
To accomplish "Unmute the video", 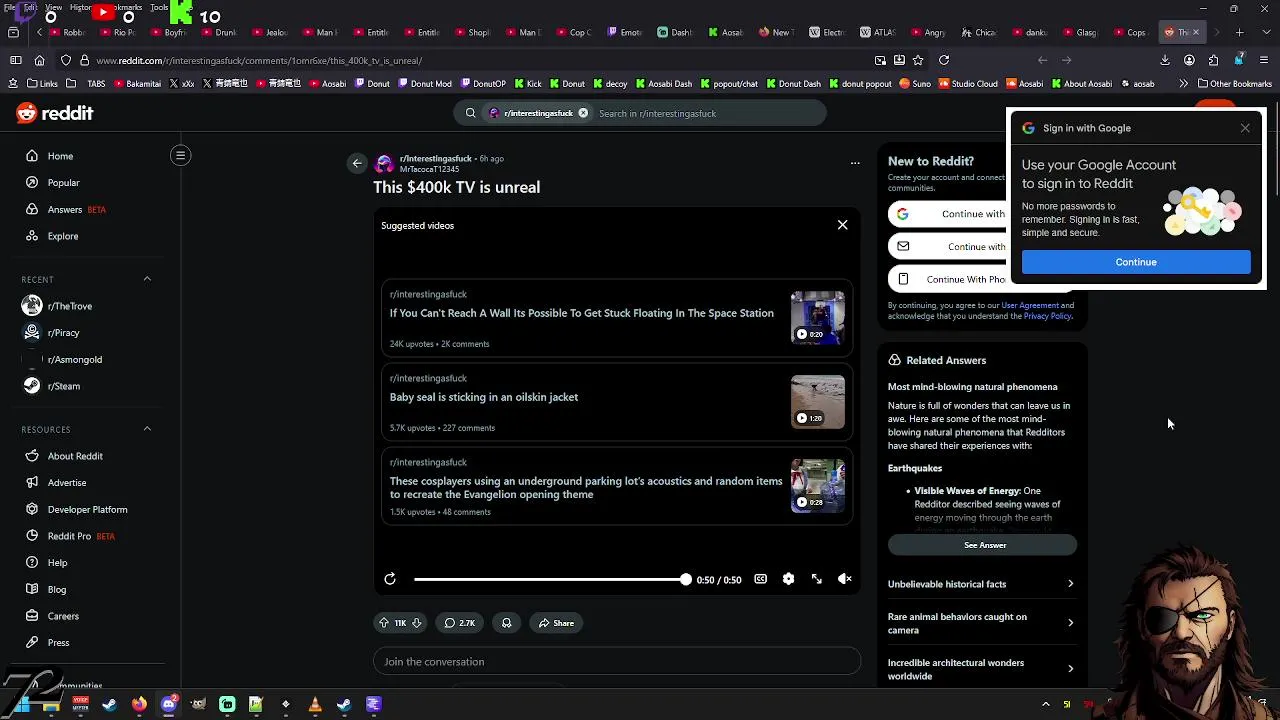I will coord(845,579).
